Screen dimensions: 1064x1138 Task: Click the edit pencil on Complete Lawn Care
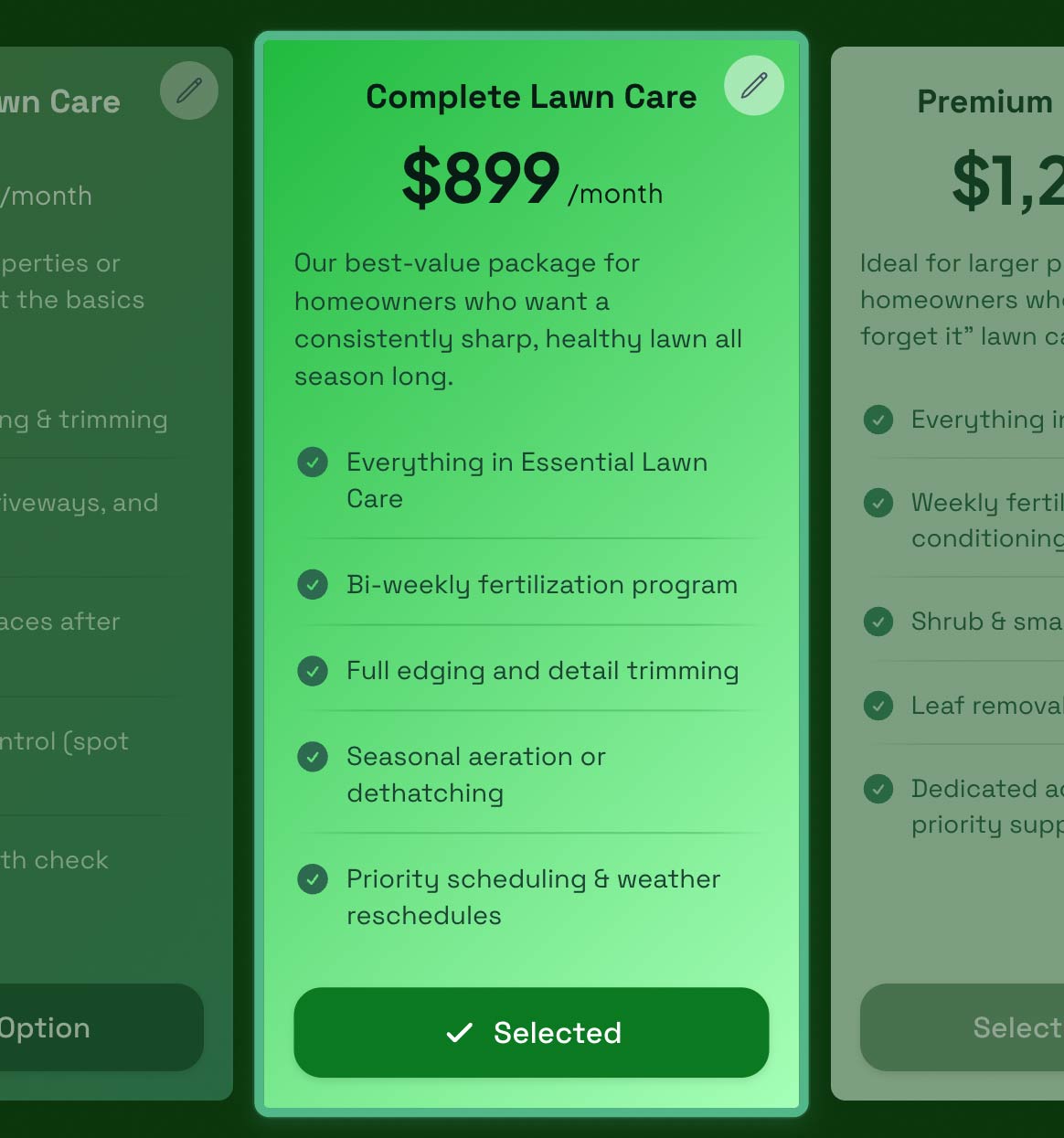(x=754, y=85)
